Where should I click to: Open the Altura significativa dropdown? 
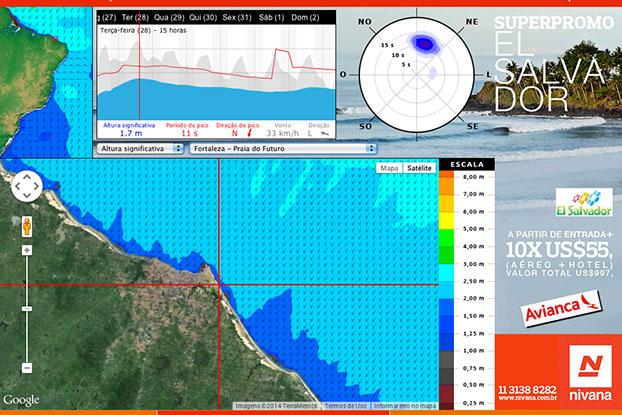pyautogui.click(x=140, y=148)
